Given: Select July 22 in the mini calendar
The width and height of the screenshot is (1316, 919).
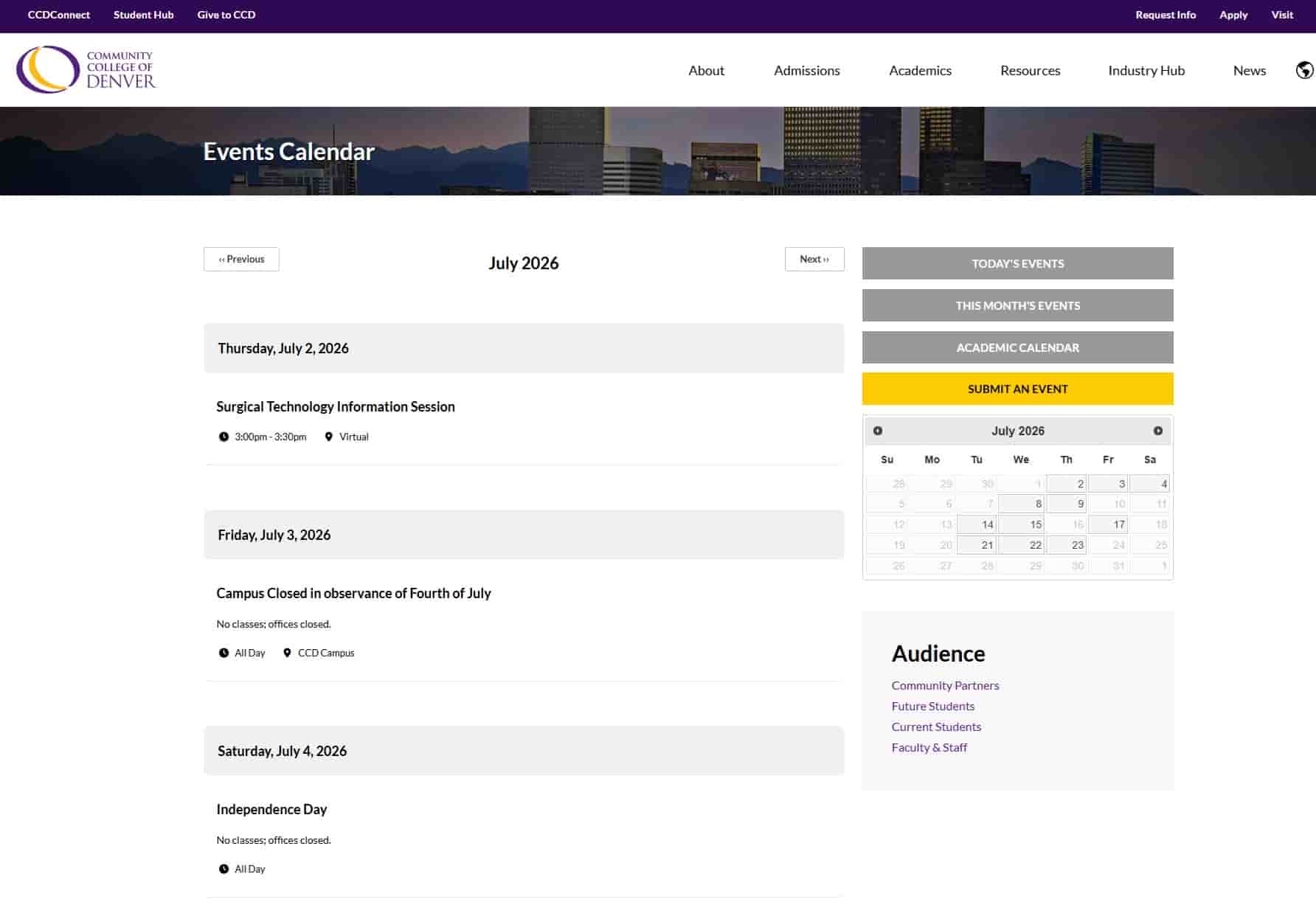Looking at the screenshot, I should point(1021,545).
